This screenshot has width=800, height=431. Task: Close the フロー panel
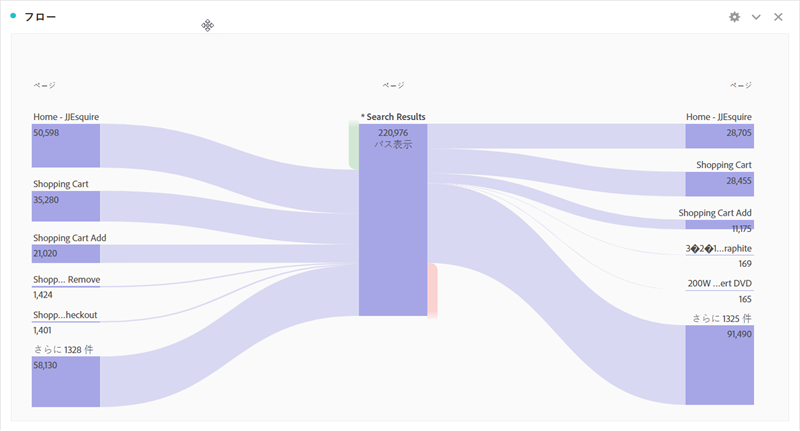(x=778, y=17)
